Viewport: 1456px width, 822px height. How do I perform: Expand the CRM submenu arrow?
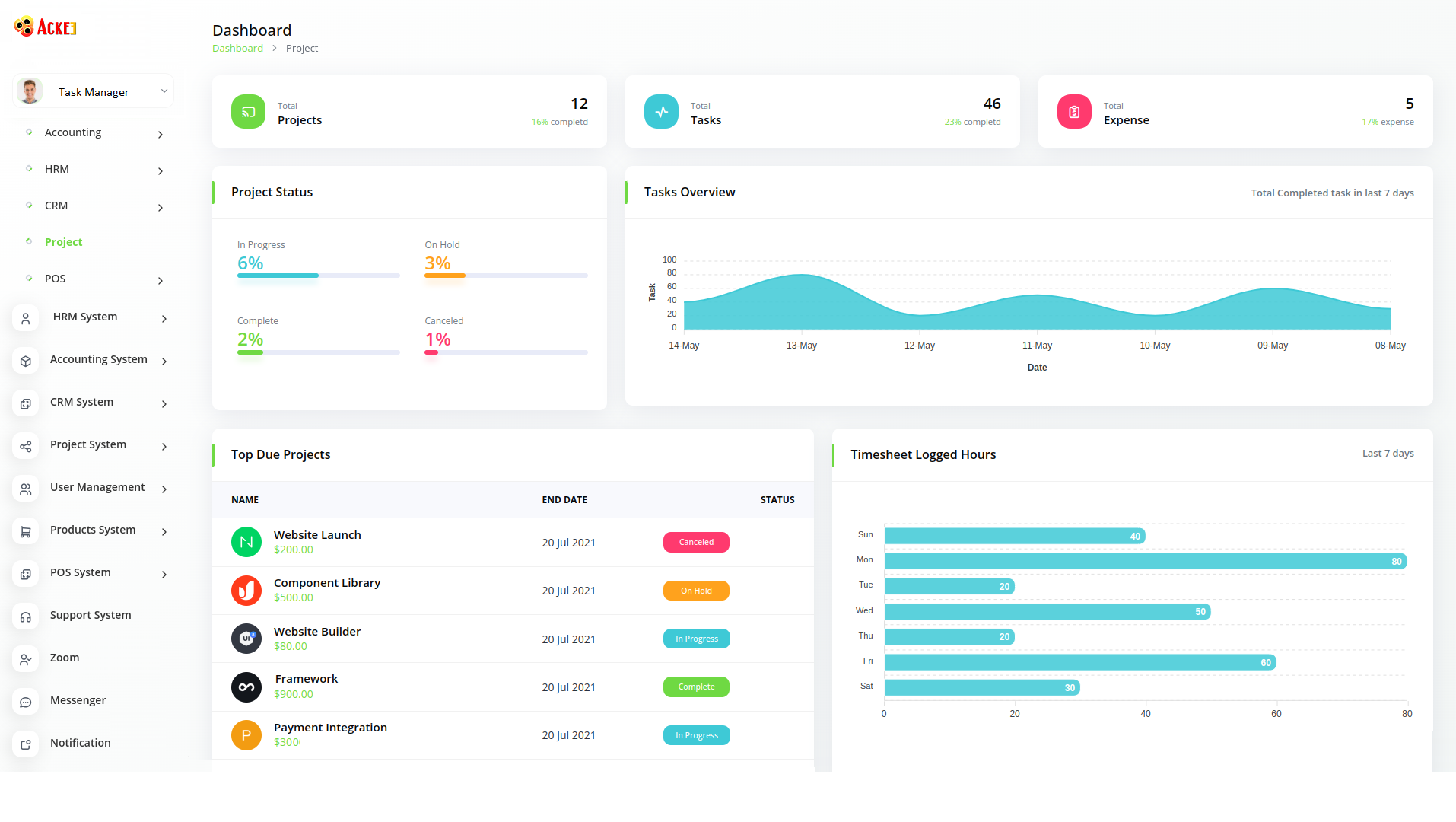161,207
